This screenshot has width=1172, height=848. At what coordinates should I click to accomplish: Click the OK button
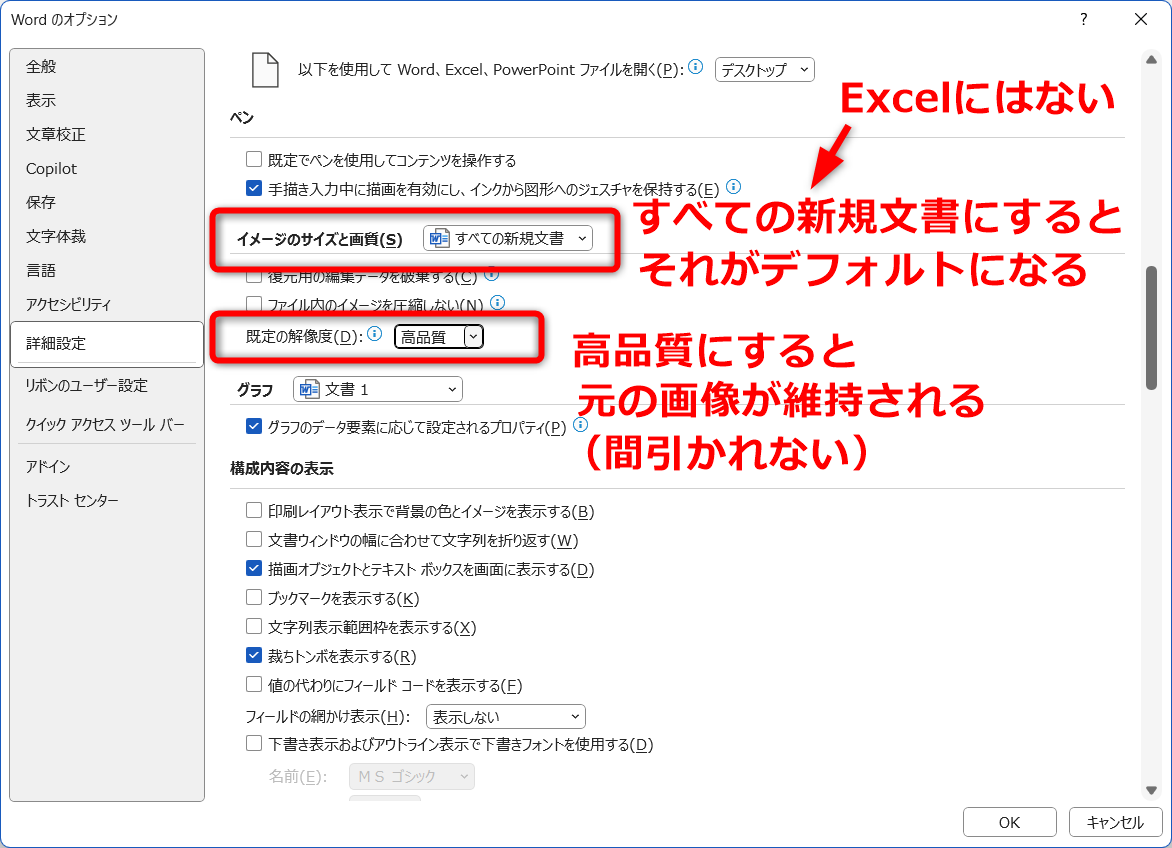[1009, 822]
